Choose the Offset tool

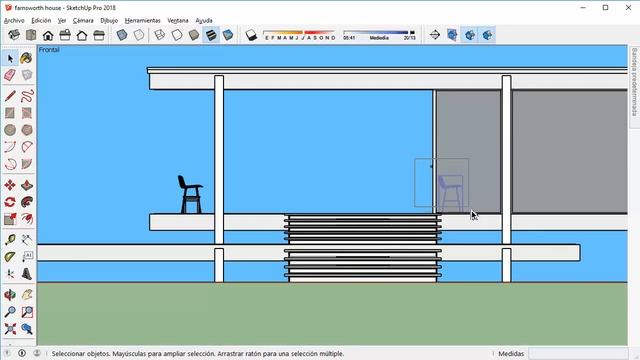pyautogui.click(x=27, y=219)
